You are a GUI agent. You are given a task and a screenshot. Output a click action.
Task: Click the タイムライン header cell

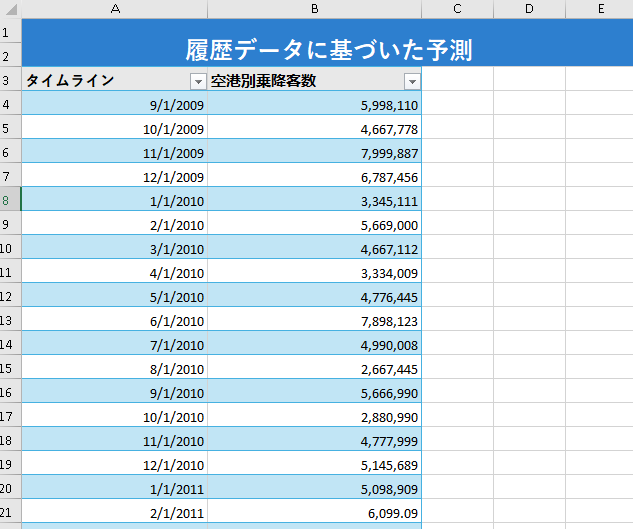point(115,79)
